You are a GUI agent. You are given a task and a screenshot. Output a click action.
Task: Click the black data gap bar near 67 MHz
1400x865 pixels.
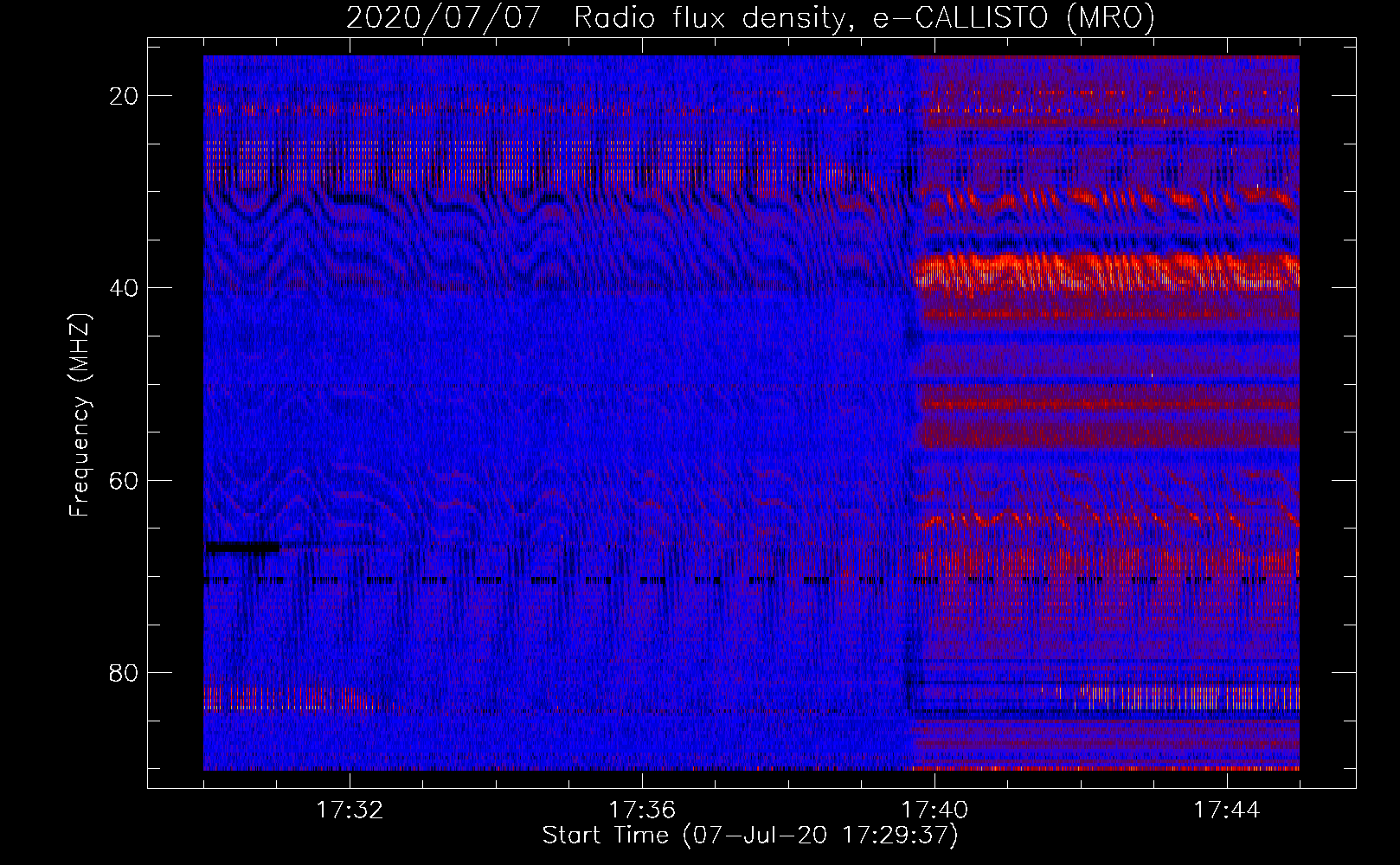[242, 547]
